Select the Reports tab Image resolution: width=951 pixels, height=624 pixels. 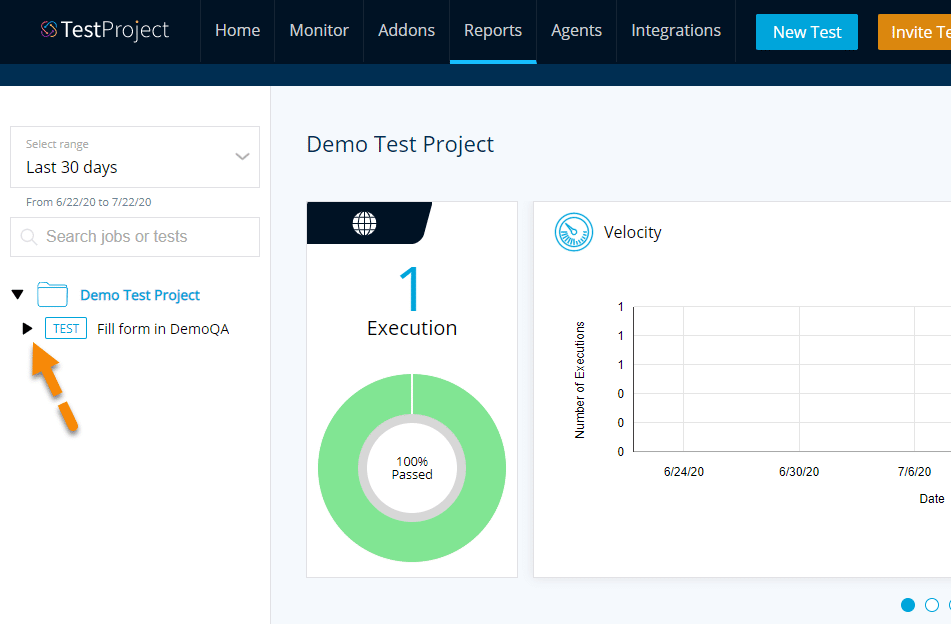(x=492, y=30)
